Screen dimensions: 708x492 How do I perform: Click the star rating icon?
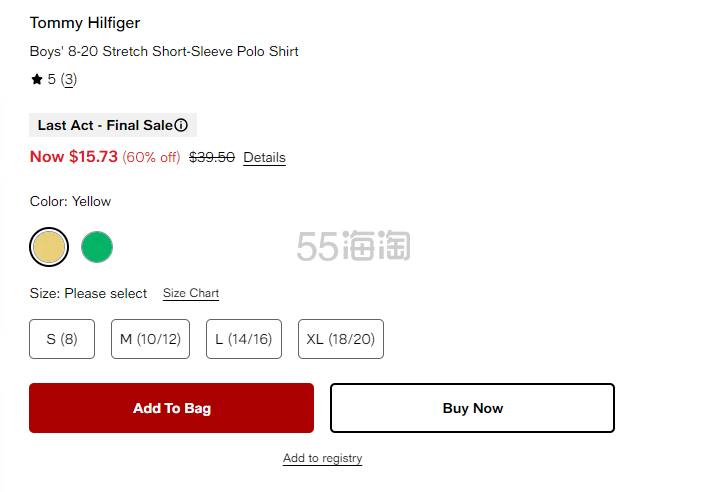(x=37, y=79)
